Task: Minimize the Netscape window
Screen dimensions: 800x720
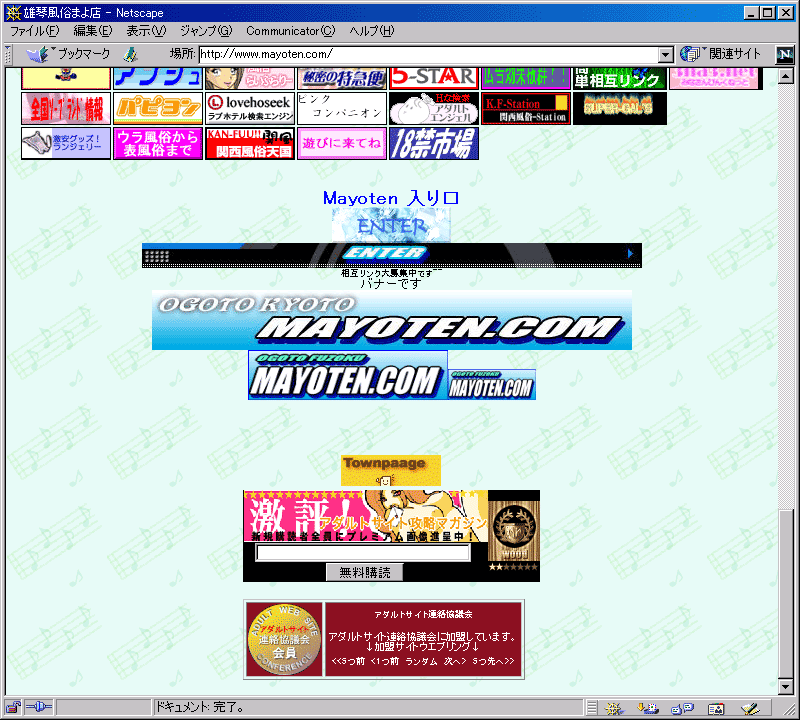Action: [x=751, y=13]
